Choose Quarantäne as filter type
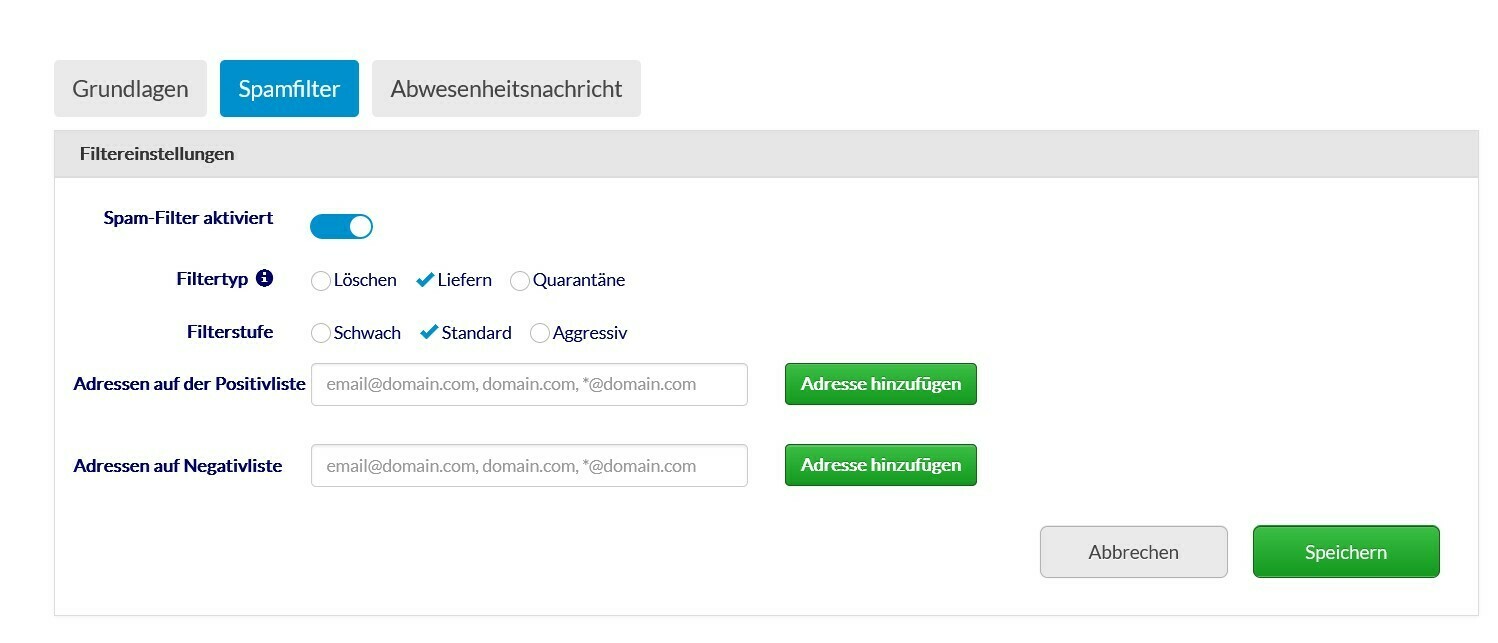 tap(520, 281)
